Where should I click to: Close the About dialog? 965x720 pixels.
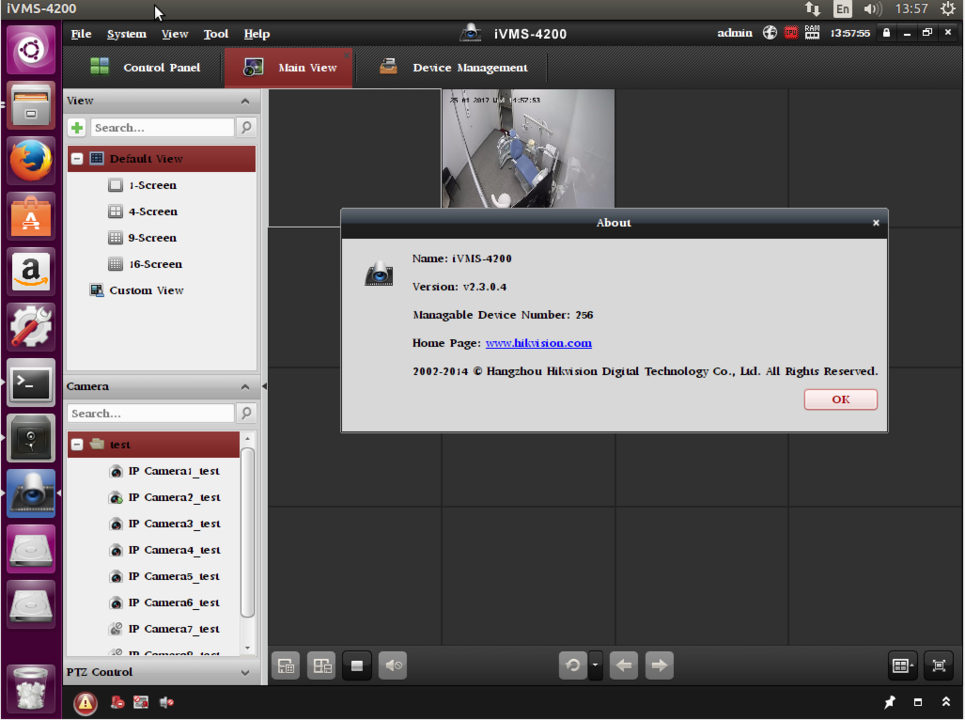876,223
